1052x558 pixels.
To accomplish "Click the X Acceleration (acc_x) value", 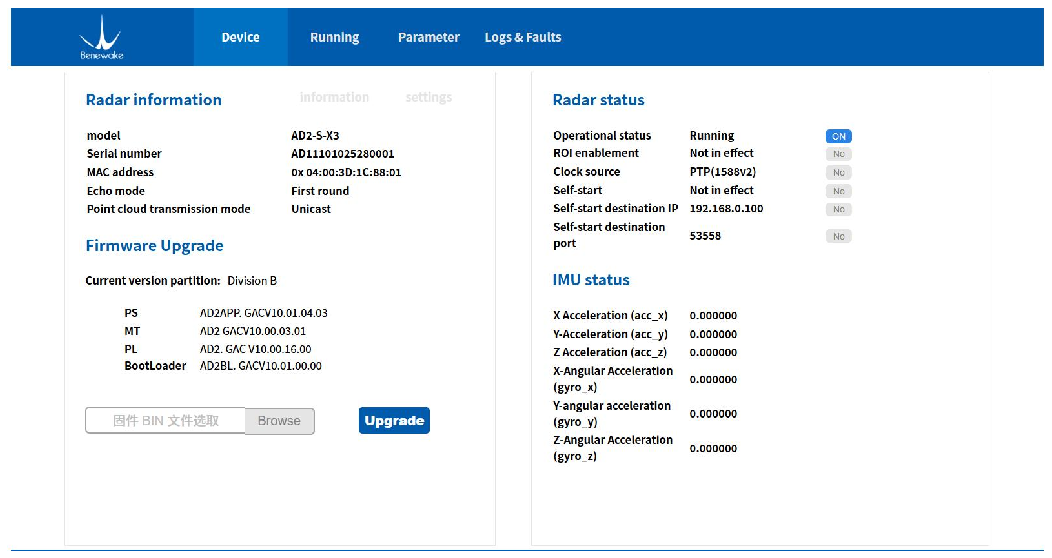I will coord(713,315).
